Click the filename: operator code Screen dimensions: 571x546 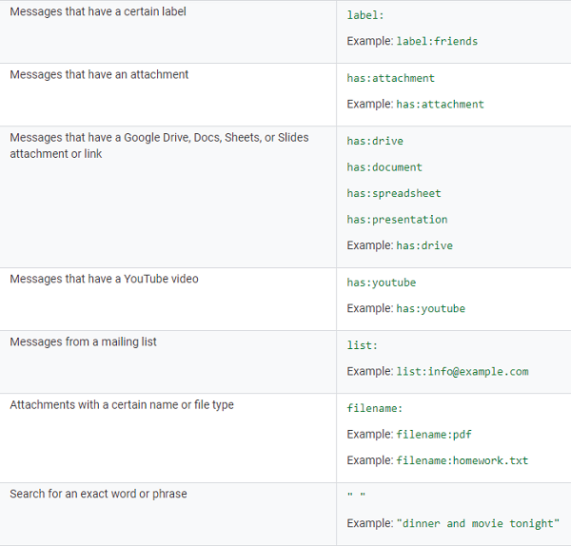pos(375,408)
